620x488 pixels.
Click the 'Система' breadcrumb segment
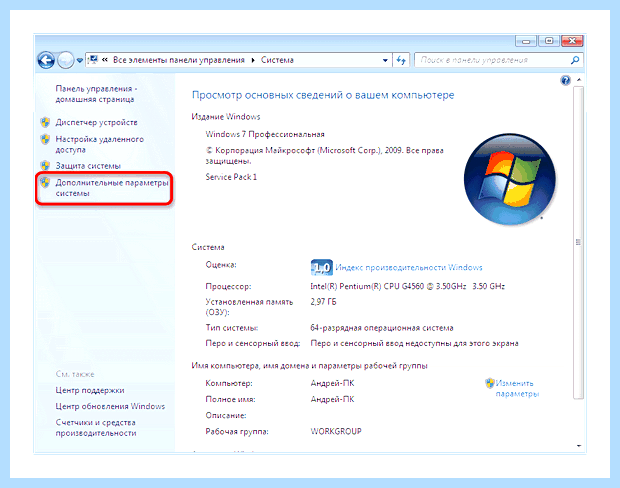click(x=277, y=60)
